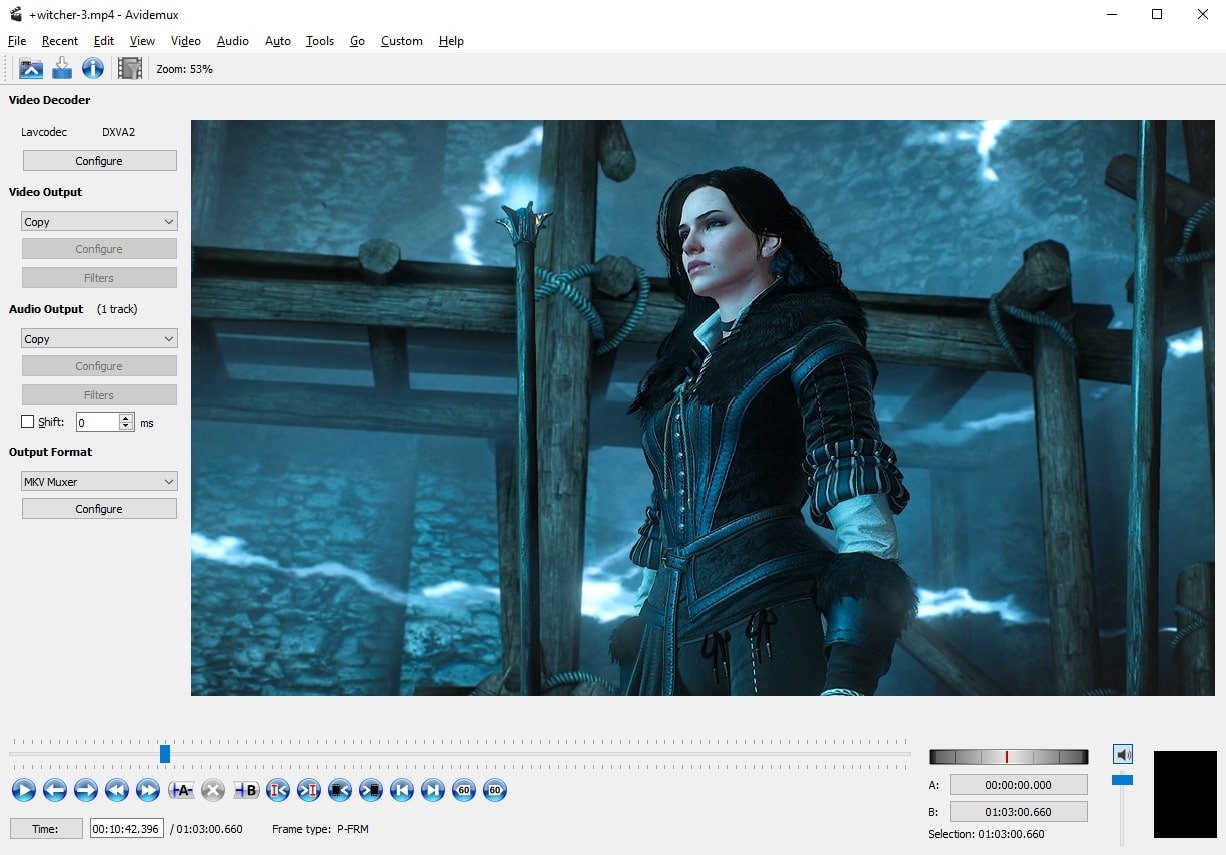Go to the previous cut point
Viewport: 1226px width, 855px height.
[x=278, y=790]
